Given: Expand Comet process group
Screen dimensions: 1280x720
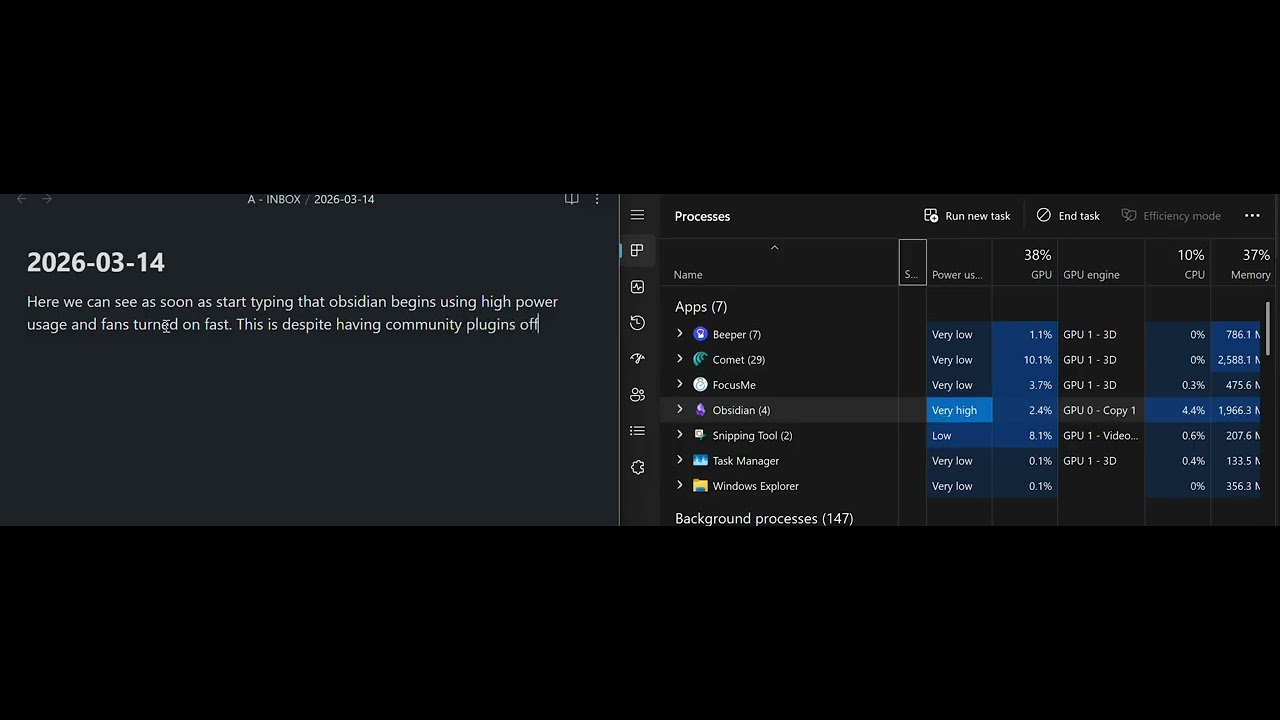Looking at the screenshot, I should 680,359.
